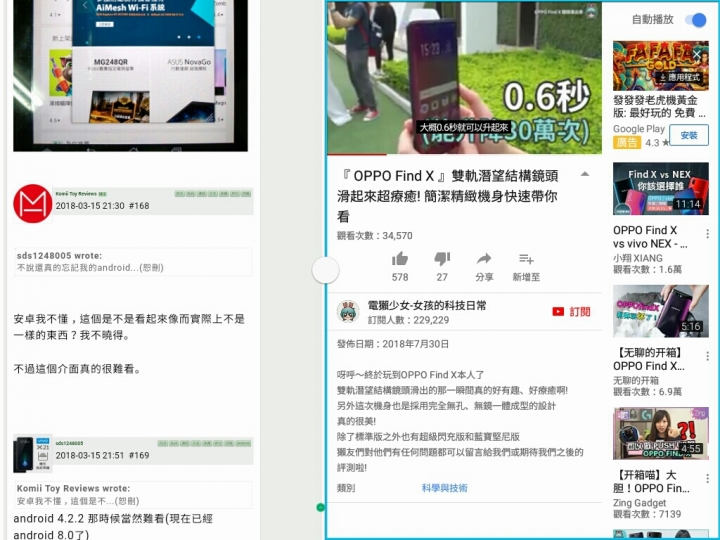Tap the OPPO Find X video player
This screenshot has height=540, width=720.
point(464,78)
